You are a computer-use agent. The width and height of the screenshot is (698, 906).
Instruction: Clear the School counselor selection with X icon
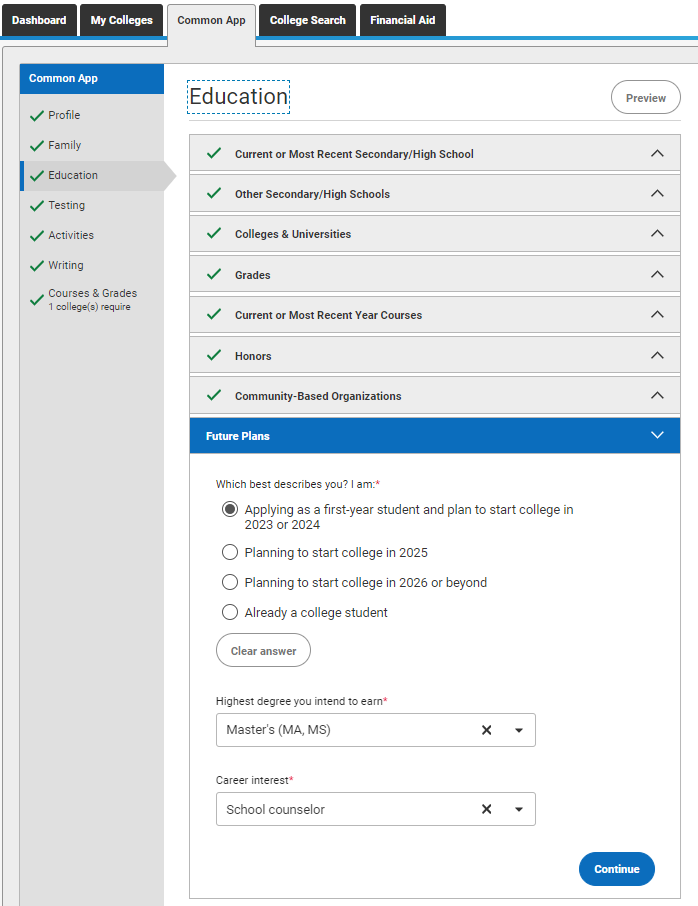[487, 810]
